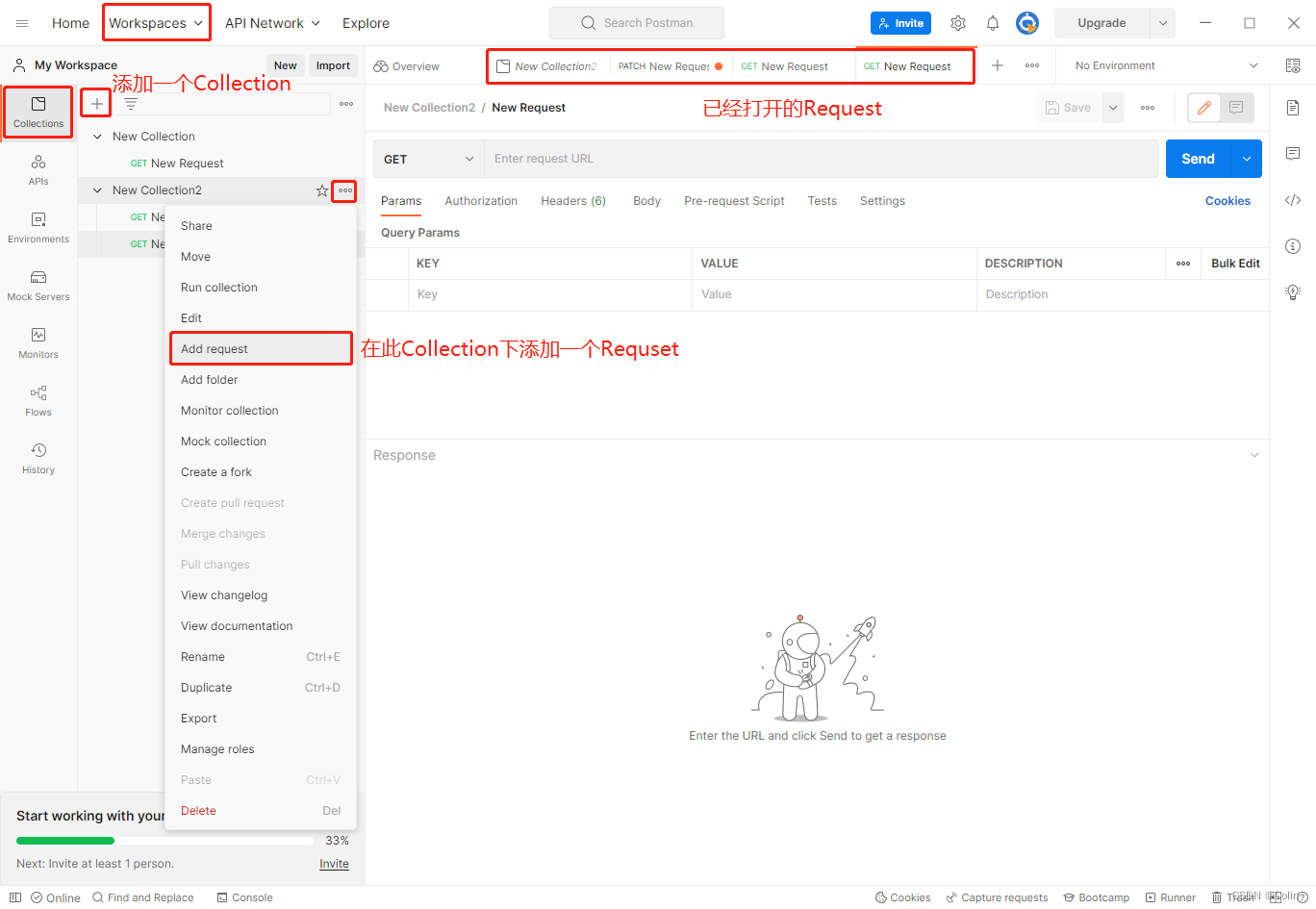The width and height of the screenshot is (1316, 909).
Task: Click the Key cell in Query Params
Action: (x=549, y=294)
